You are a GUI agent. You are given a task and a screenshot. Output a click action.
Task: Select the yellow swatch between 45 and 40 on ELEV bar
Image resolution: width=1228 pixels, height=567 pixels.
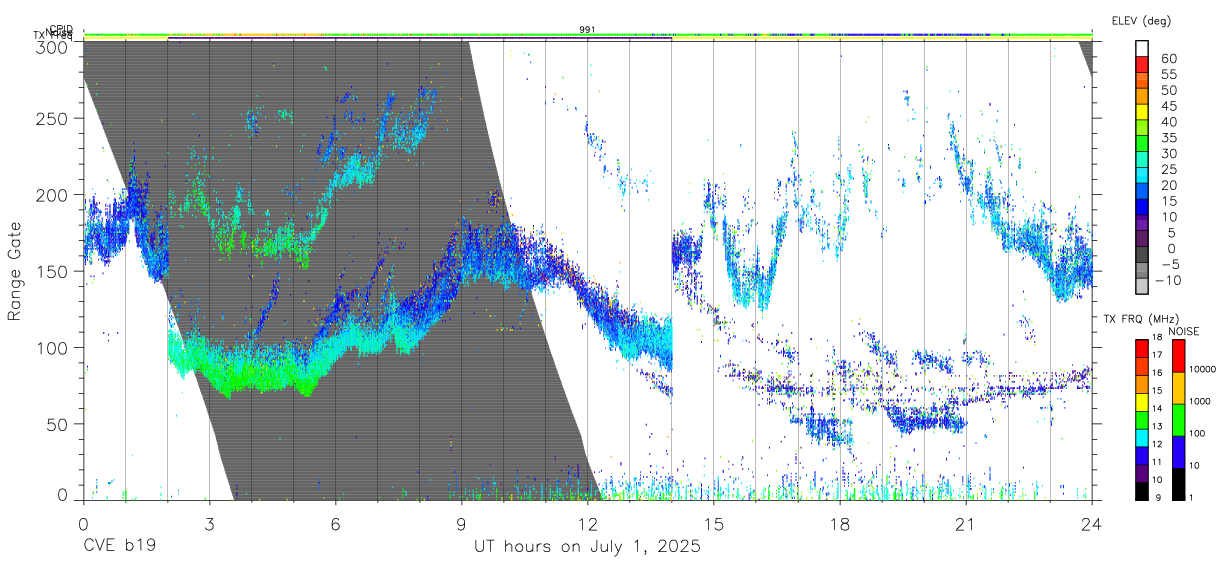1142,112
